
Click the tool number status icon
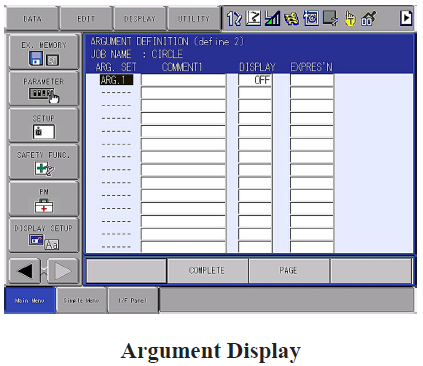click(x=369, y=18)
